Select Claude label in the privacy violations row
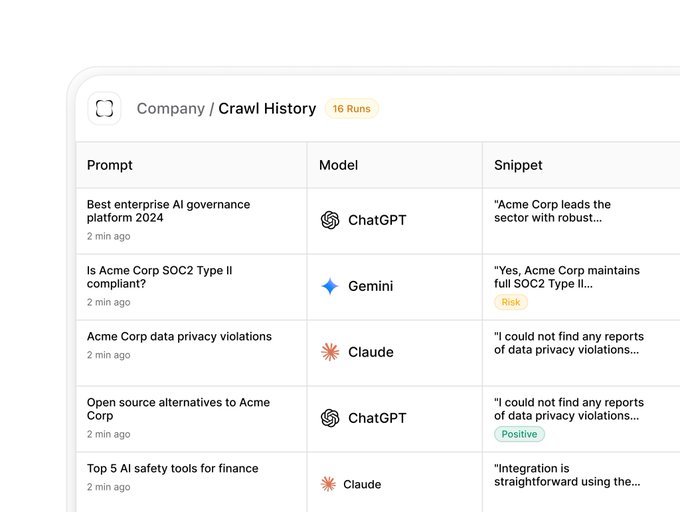The height and width of the screenshot is (512, 680). click(371, 352)
